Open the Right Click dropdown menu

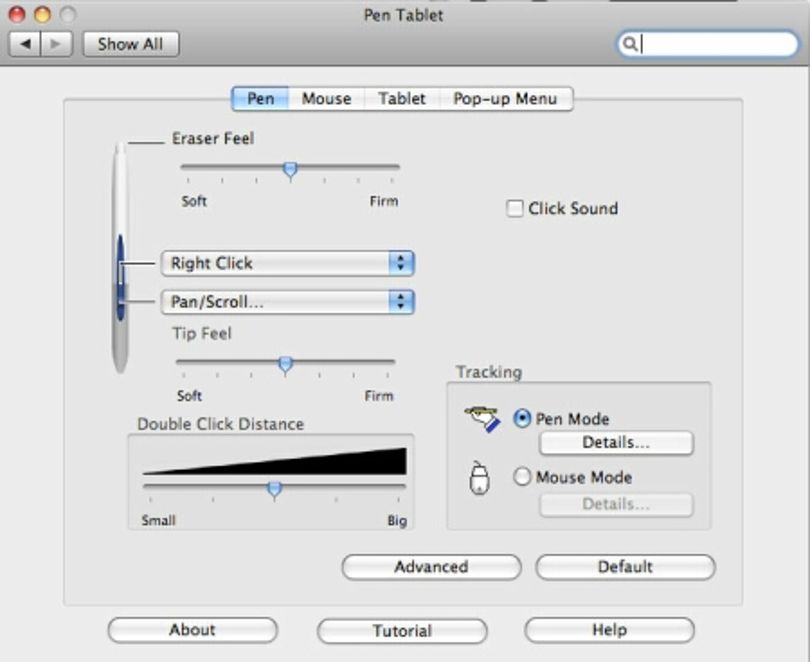[288, 263]
